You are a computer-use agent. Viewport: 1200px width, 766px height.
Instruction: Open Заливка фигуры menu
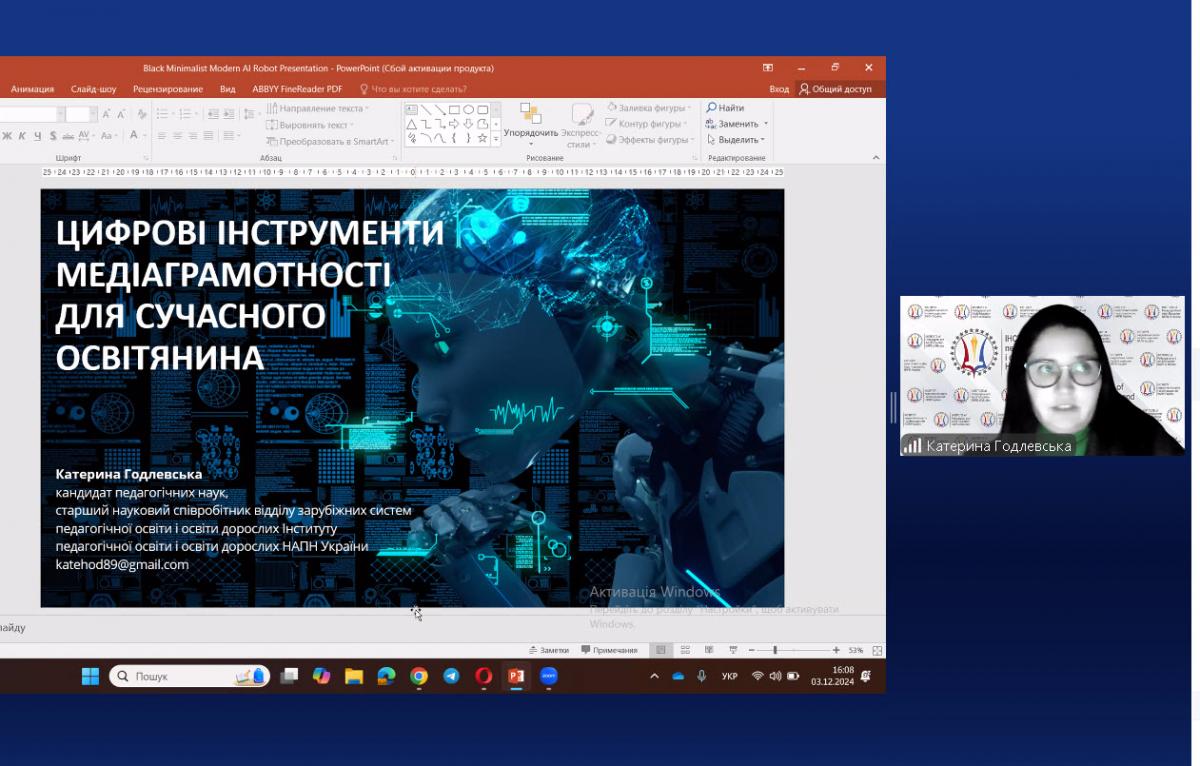(650, 108)
